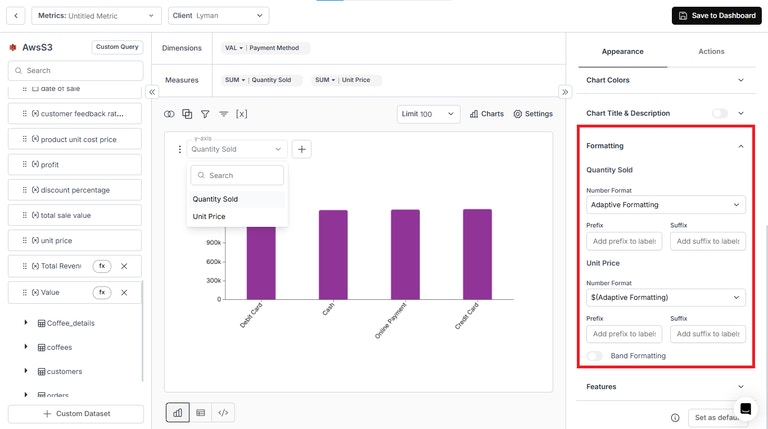
Task: Open Custom Query button
Action: pos(117,47)
